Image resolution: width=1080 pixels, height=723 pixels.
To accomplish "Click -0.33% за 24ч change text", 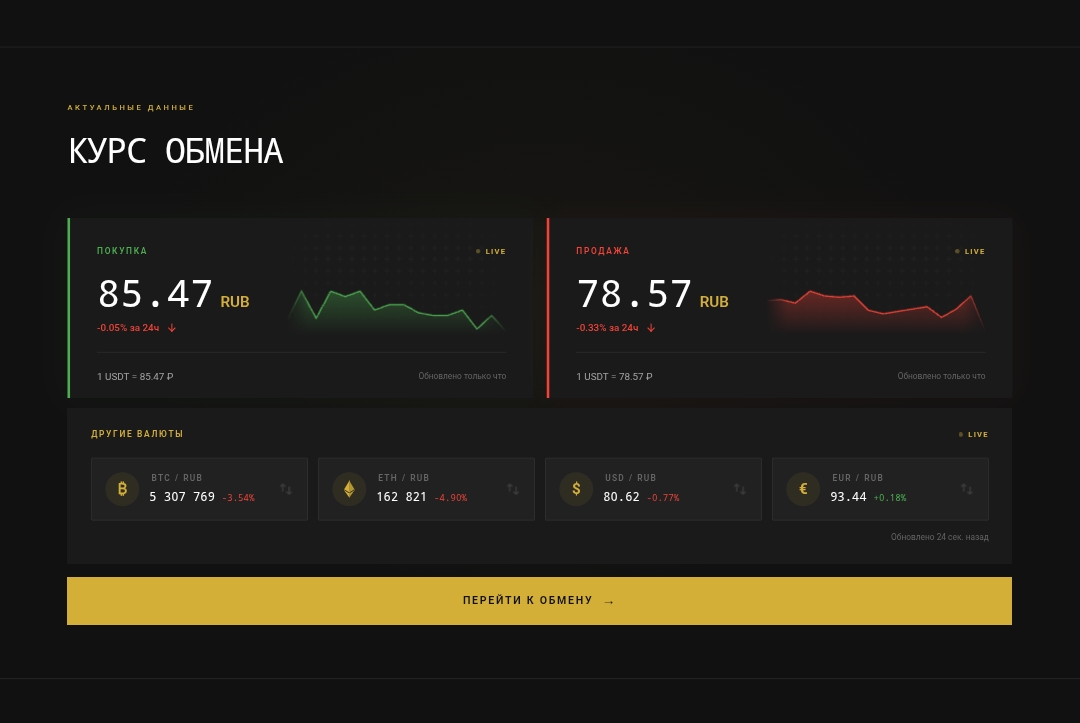I will [608, 328].
